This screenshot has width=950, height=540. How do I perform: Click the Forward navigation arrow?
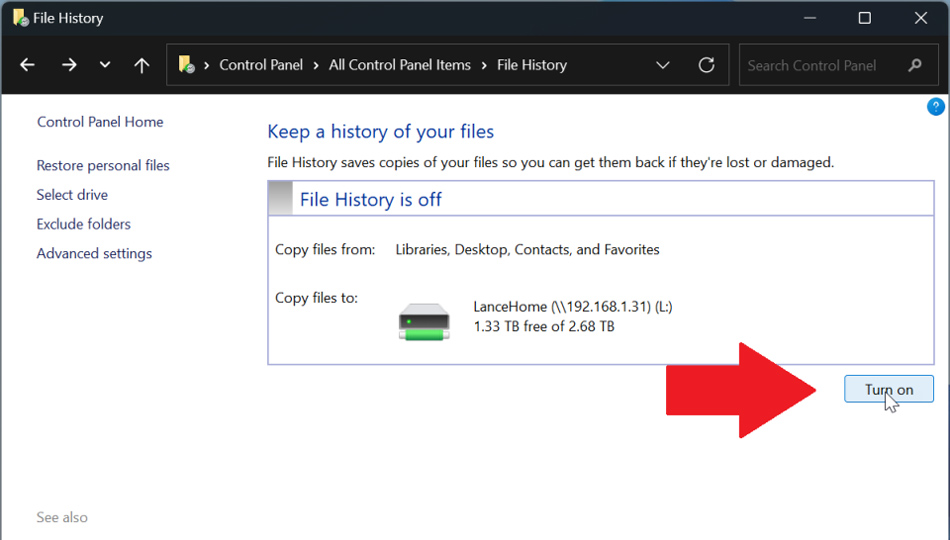click(x=69, y=65)
